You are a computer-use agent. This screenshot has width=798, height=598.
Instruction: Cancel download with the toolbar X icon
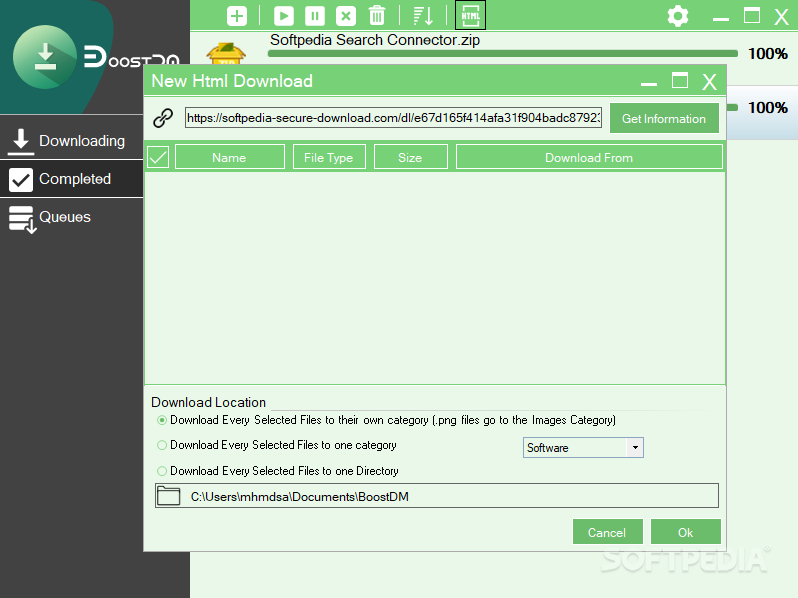(346, 16)
